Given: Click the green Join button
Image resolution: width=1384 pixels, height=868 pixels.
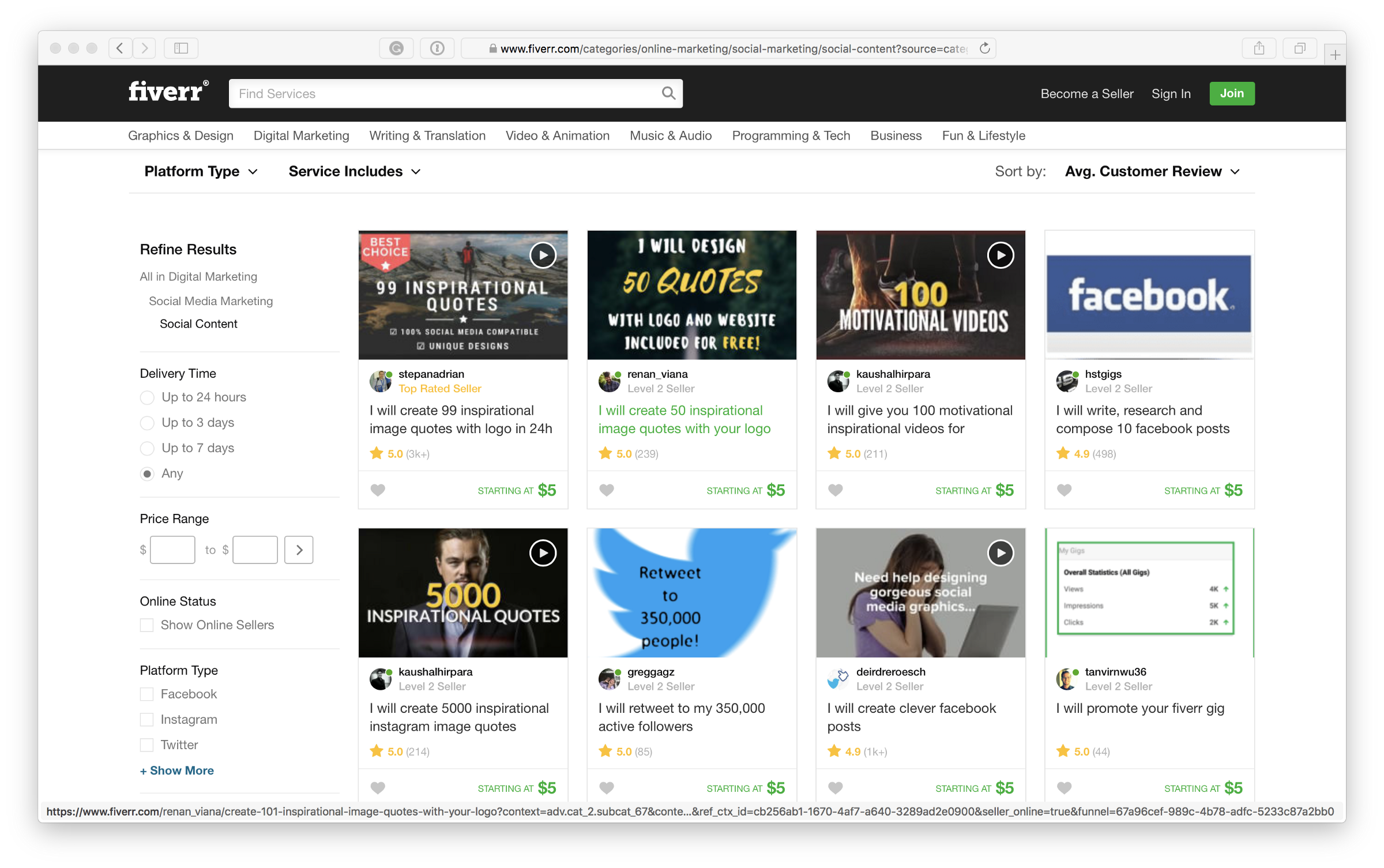Looking at the screenshot, I should click(x=1231, y=93).
